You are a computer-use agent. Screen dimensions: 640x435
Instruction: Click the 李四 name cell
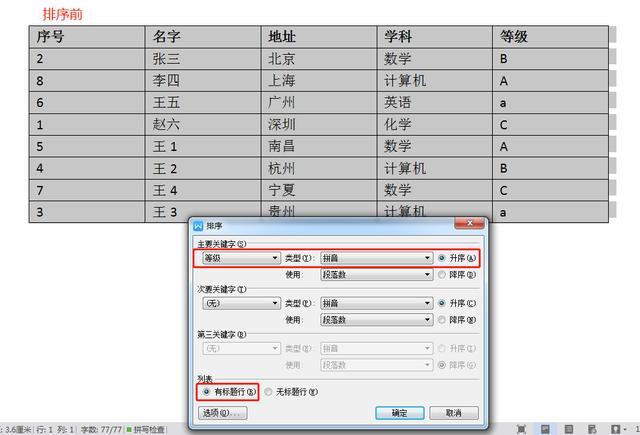click(203, 80)
